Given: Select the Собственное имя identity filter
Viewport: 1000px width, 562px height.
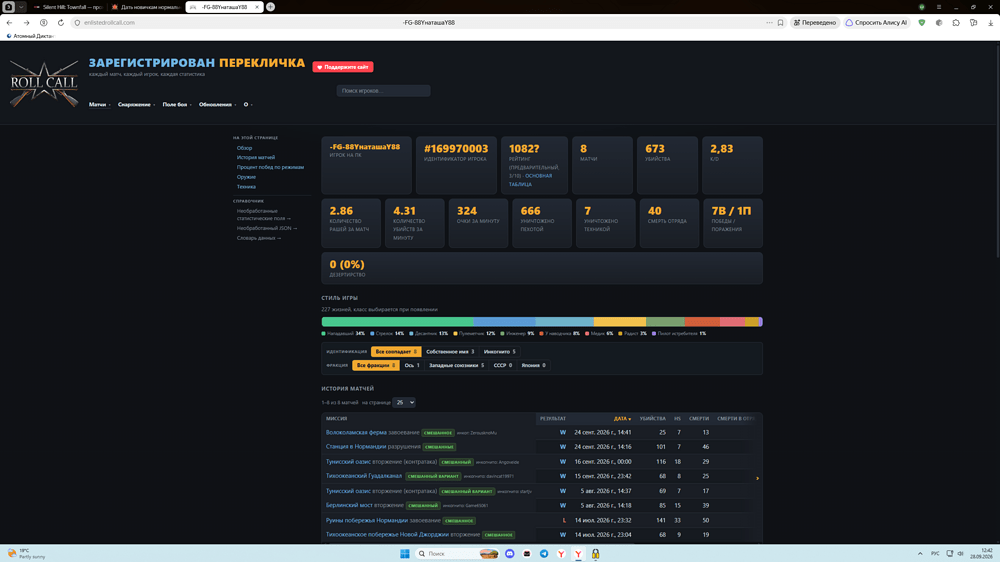Looking at the screenshot, I should [450, 351].
